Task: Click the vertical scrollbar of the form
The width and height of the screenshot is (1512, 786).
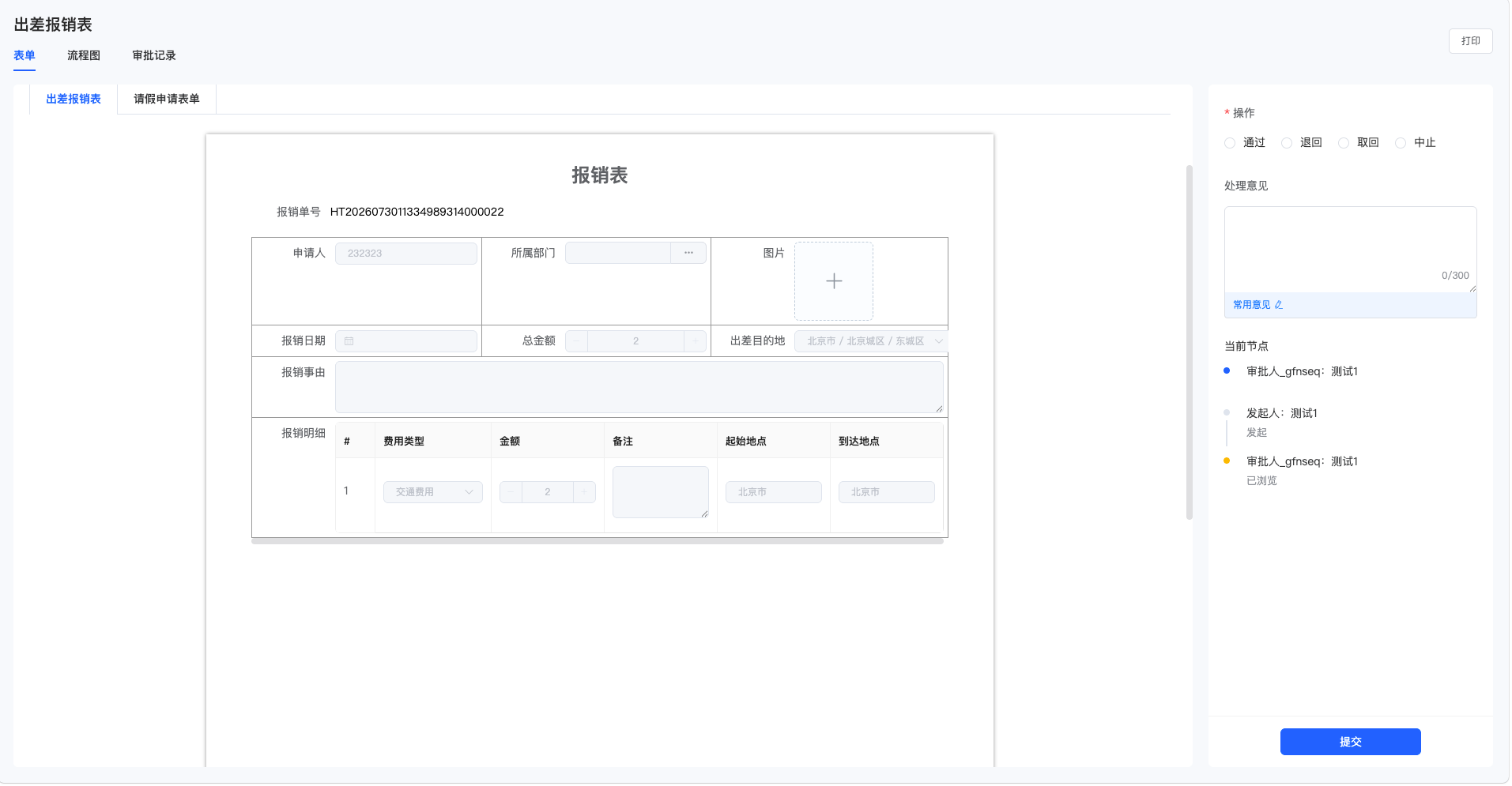Action: tap(1189, 341)
